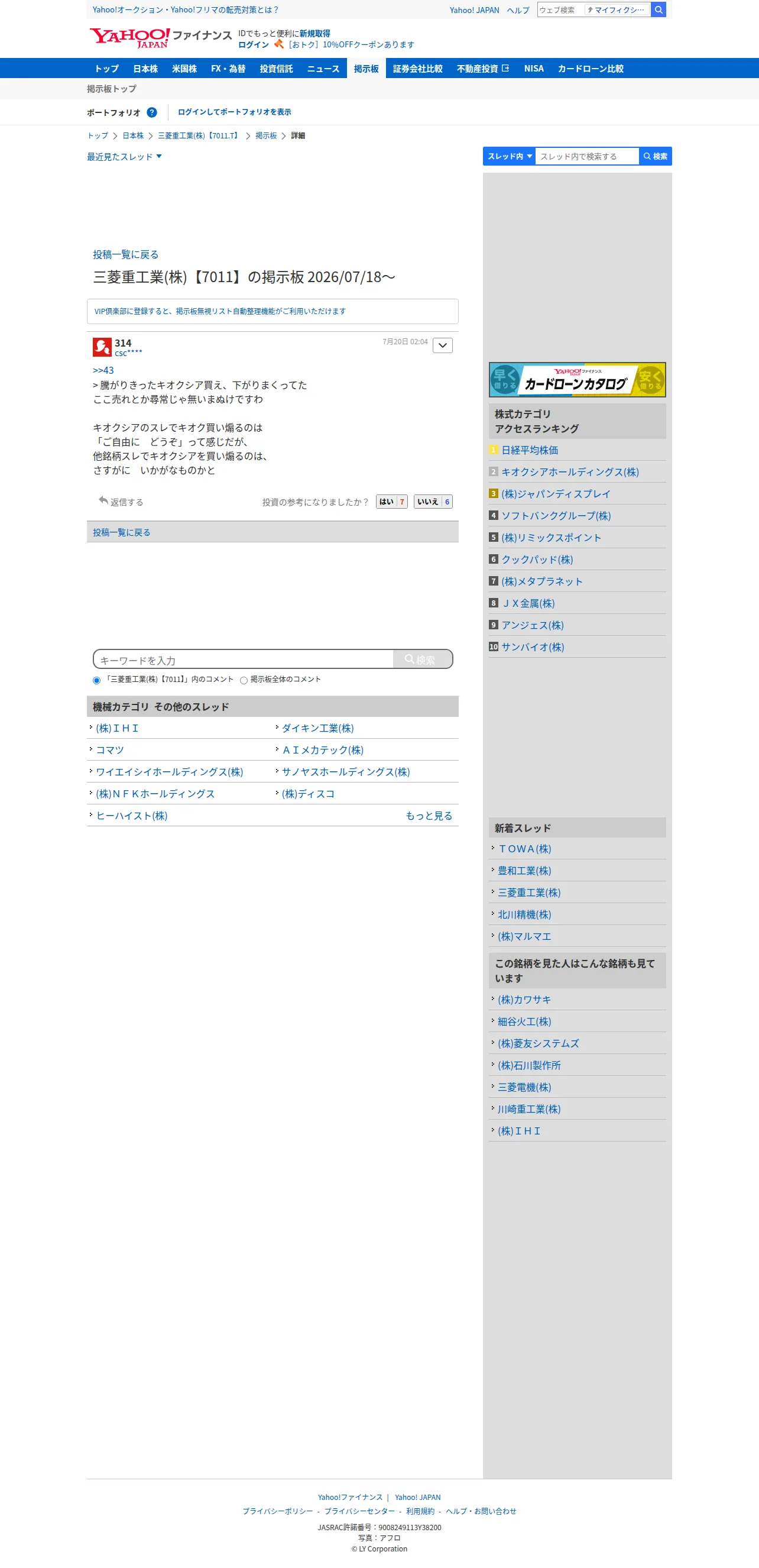Open 三菱重工業(株)【7011.T】 breadcrumb link
Viewport: 759px width, 1568px height.
point(199,135)
